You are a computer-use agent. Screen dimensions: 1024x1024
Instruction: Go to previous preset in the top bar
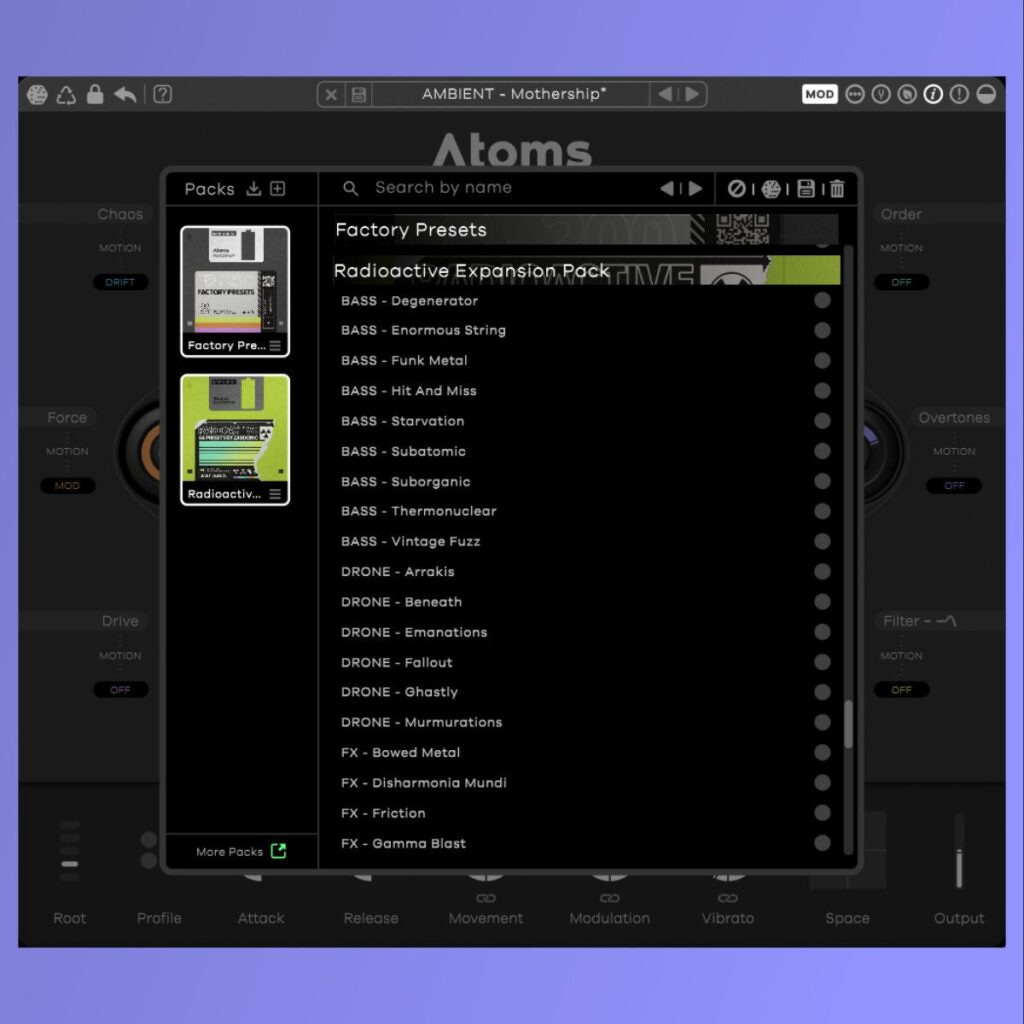665,94
